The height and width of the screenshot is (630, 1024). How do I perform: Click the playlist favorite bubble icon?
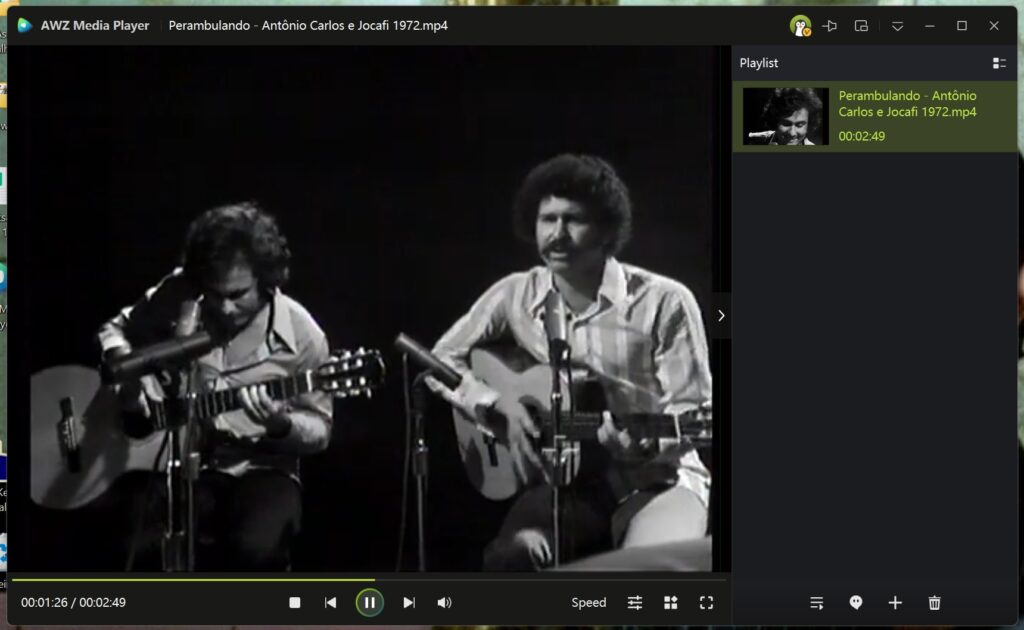coord(856,603)
